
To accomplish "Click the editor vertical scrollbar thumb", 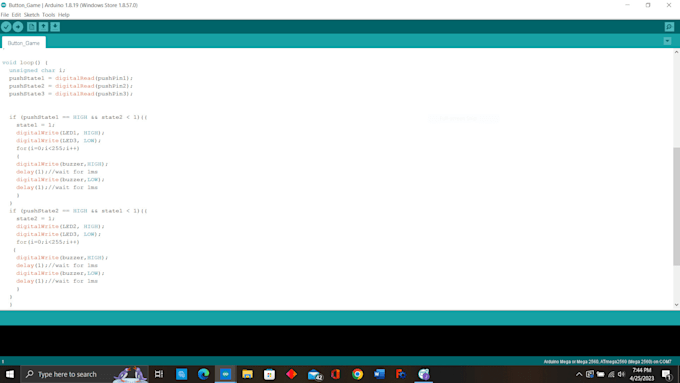I will point(677,206).
